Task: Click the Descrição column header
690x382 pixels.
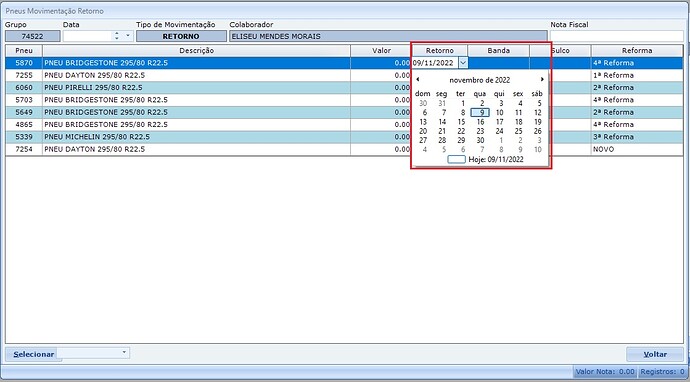Action: coord(197,51)
